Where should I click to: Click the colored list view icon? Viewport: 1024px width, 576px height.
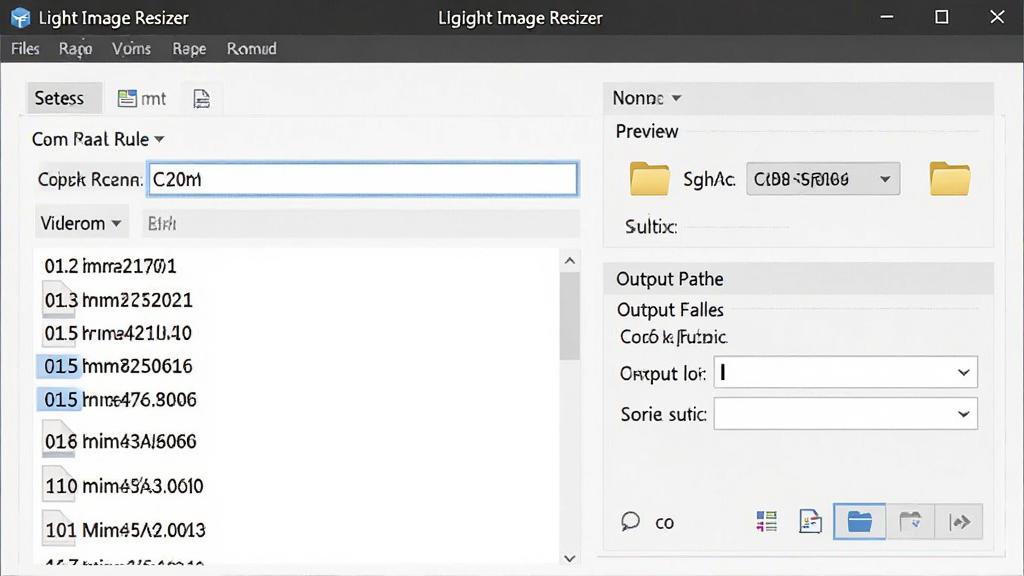(x=767, y=521)
